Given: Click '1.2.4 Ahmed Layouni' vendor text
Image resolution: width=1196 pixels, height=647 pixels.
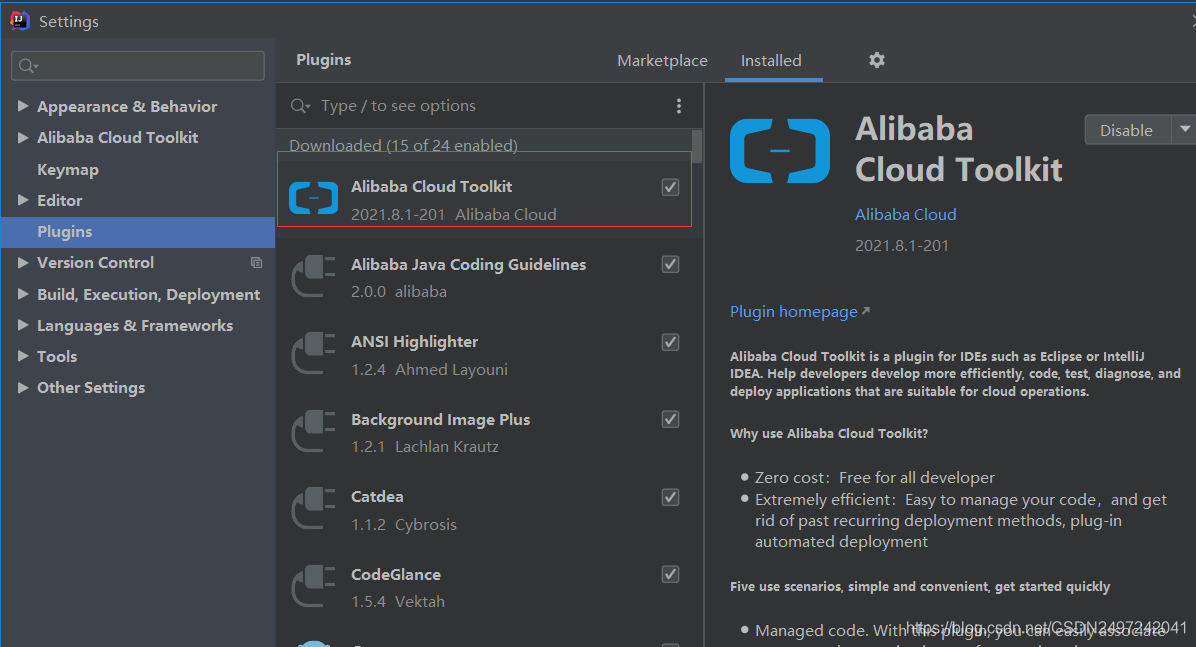Looking at the screenshot, I should [429, 369].
